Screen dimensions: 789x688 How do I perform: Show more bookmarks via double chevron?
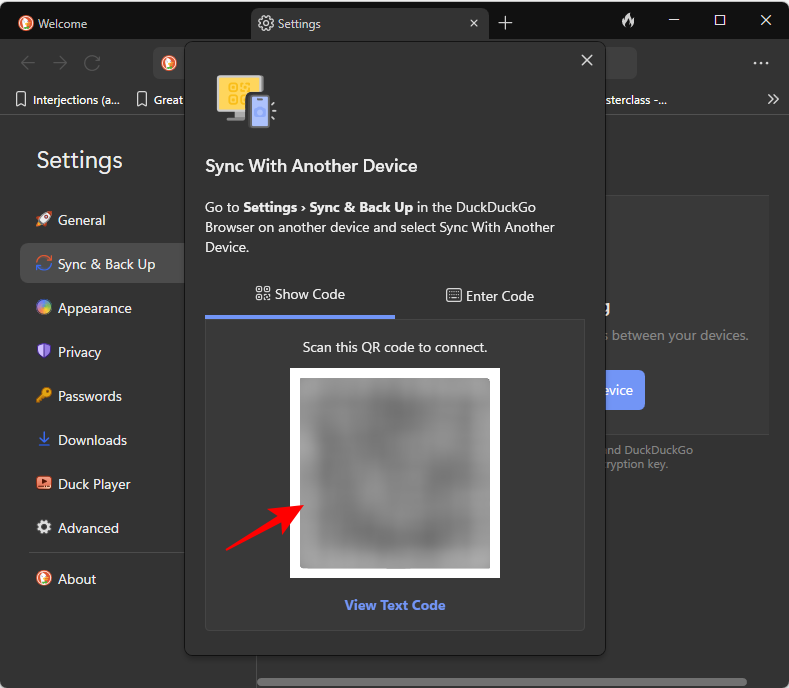(x=773, y=99)
